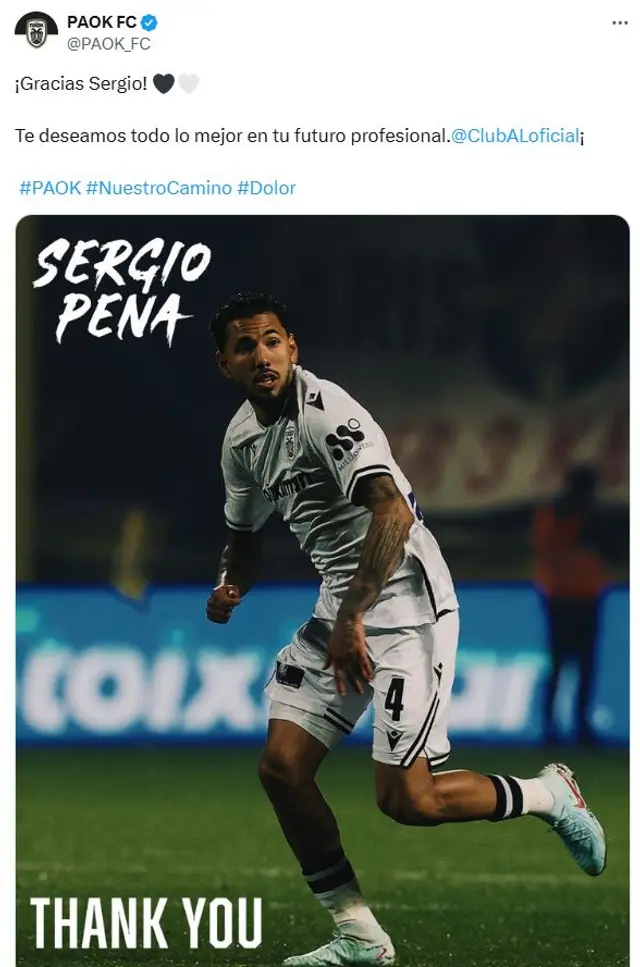Click the blue advertising board behind the player
The width and height of the screenshot is (640, 967).
322,665
